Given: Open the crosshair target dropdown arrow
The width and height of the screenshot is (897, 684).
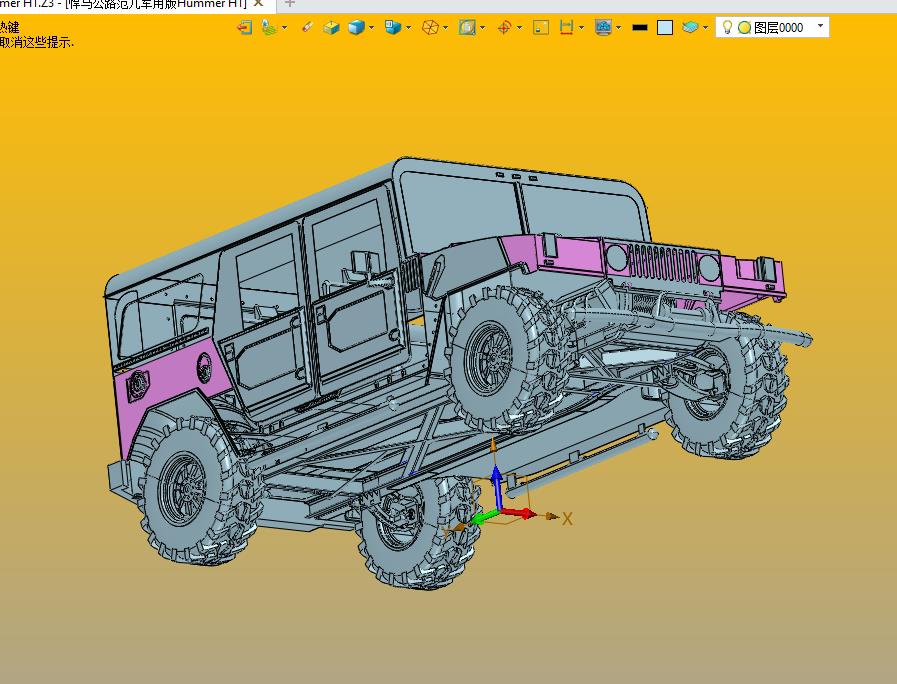Looking at the screenshot, I should (519, 27).
